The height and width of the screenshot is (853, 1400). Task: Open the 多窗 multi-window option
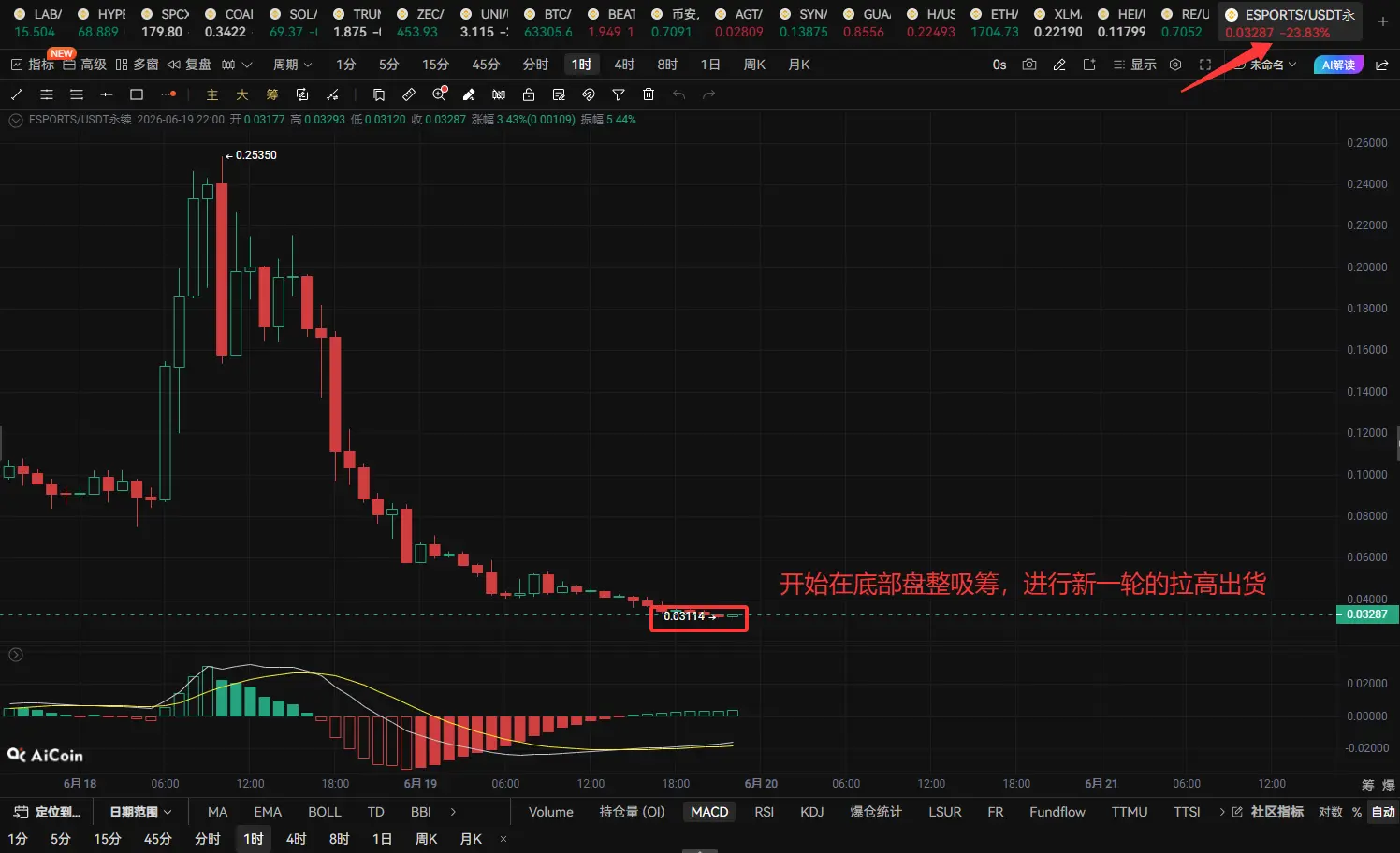(137, 65)
